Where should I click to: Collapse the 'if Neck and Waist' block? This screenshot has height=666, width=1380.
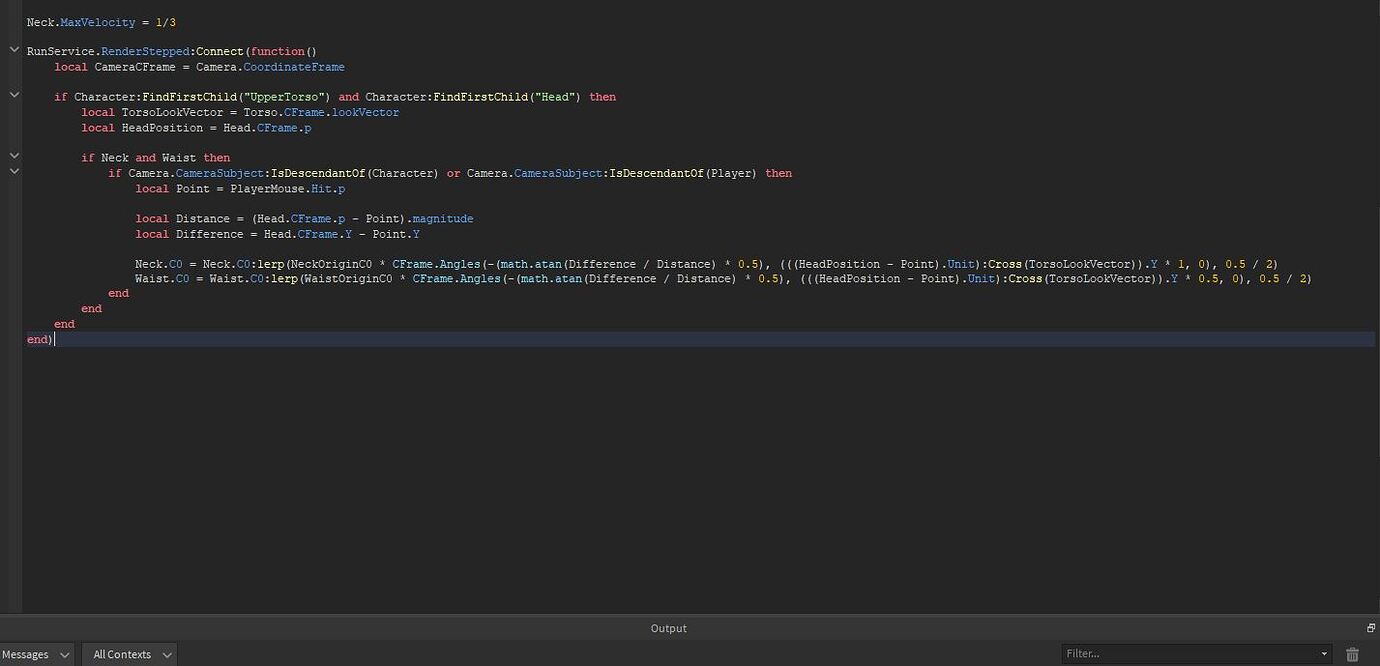tap(13, 155)
